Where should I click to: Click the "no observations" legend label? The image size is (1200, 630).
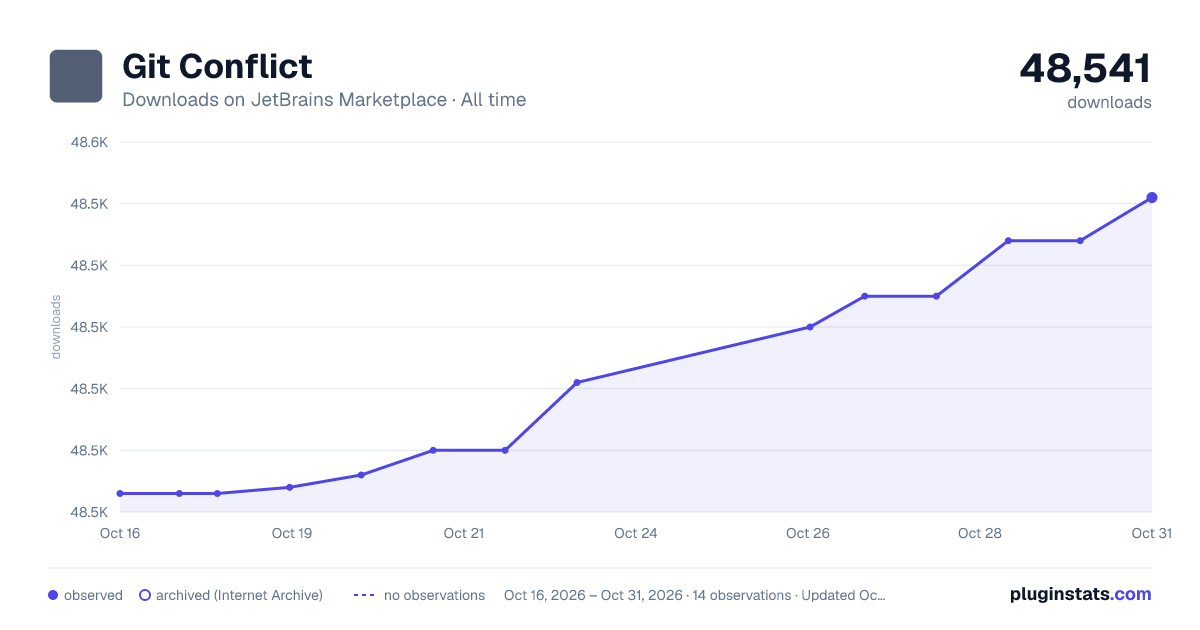point(434,595)
